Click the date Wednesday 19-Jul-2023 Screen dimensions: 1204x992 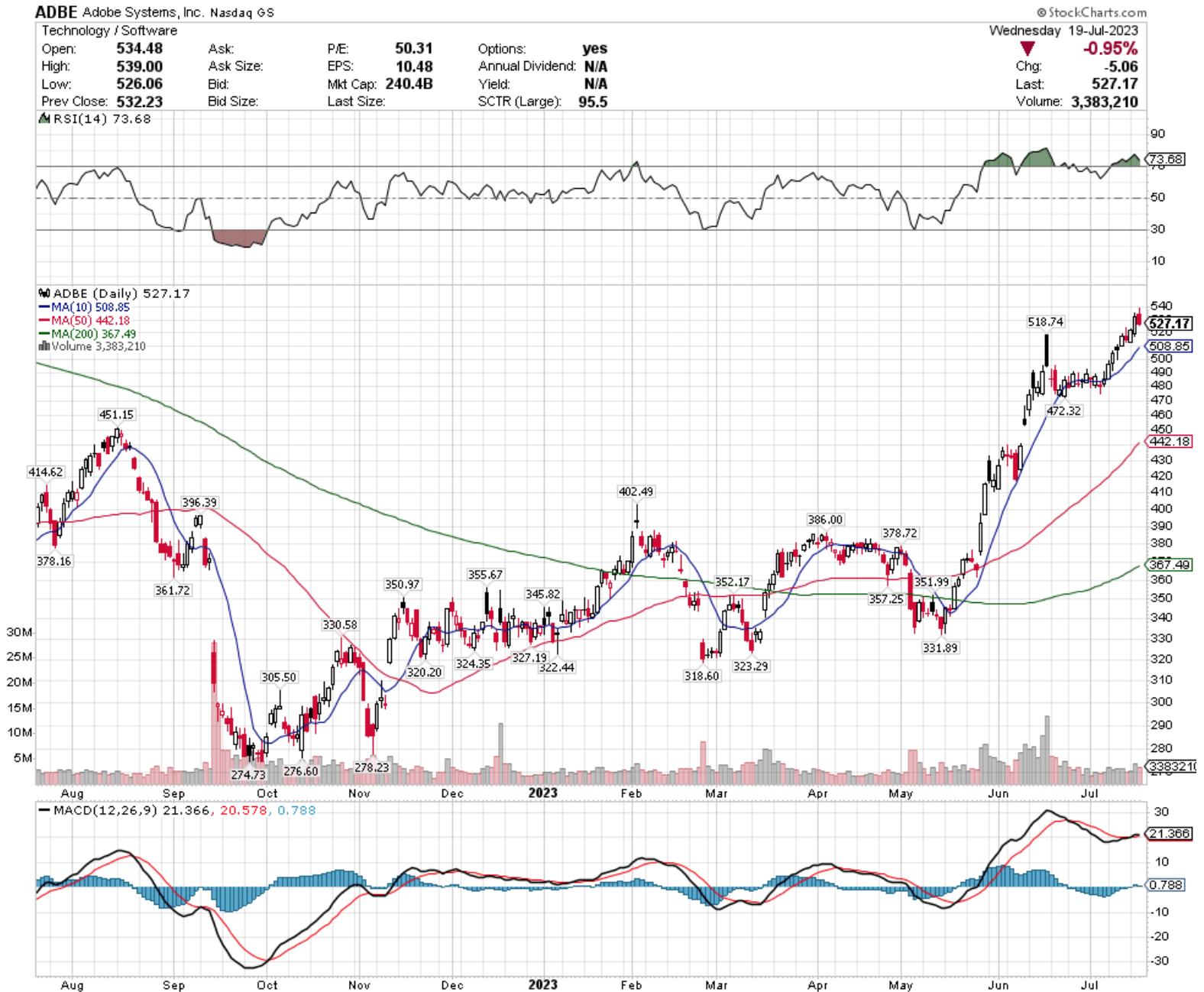(1063, 31)
